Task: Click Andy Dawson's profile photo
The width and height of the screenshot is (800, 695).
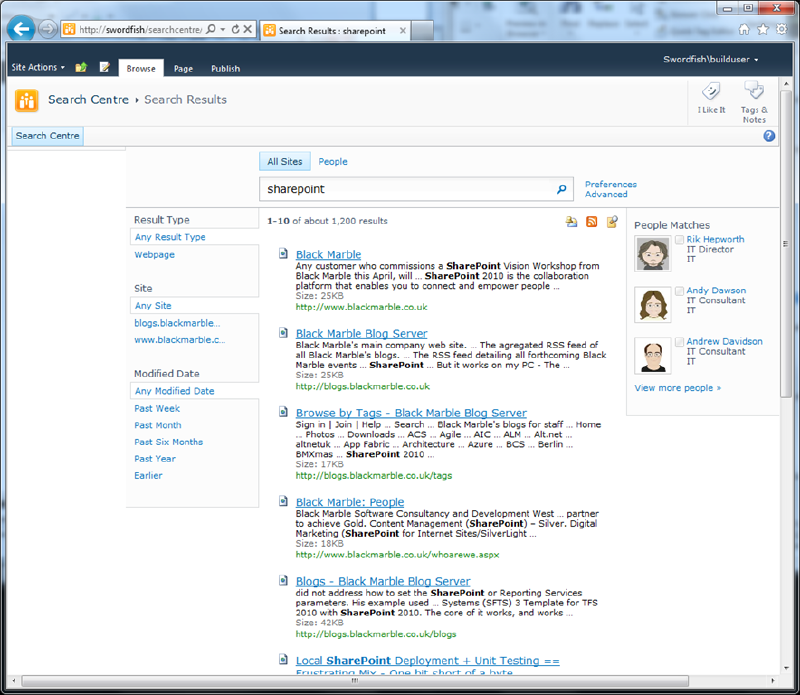Action: (x=653, y=305)
